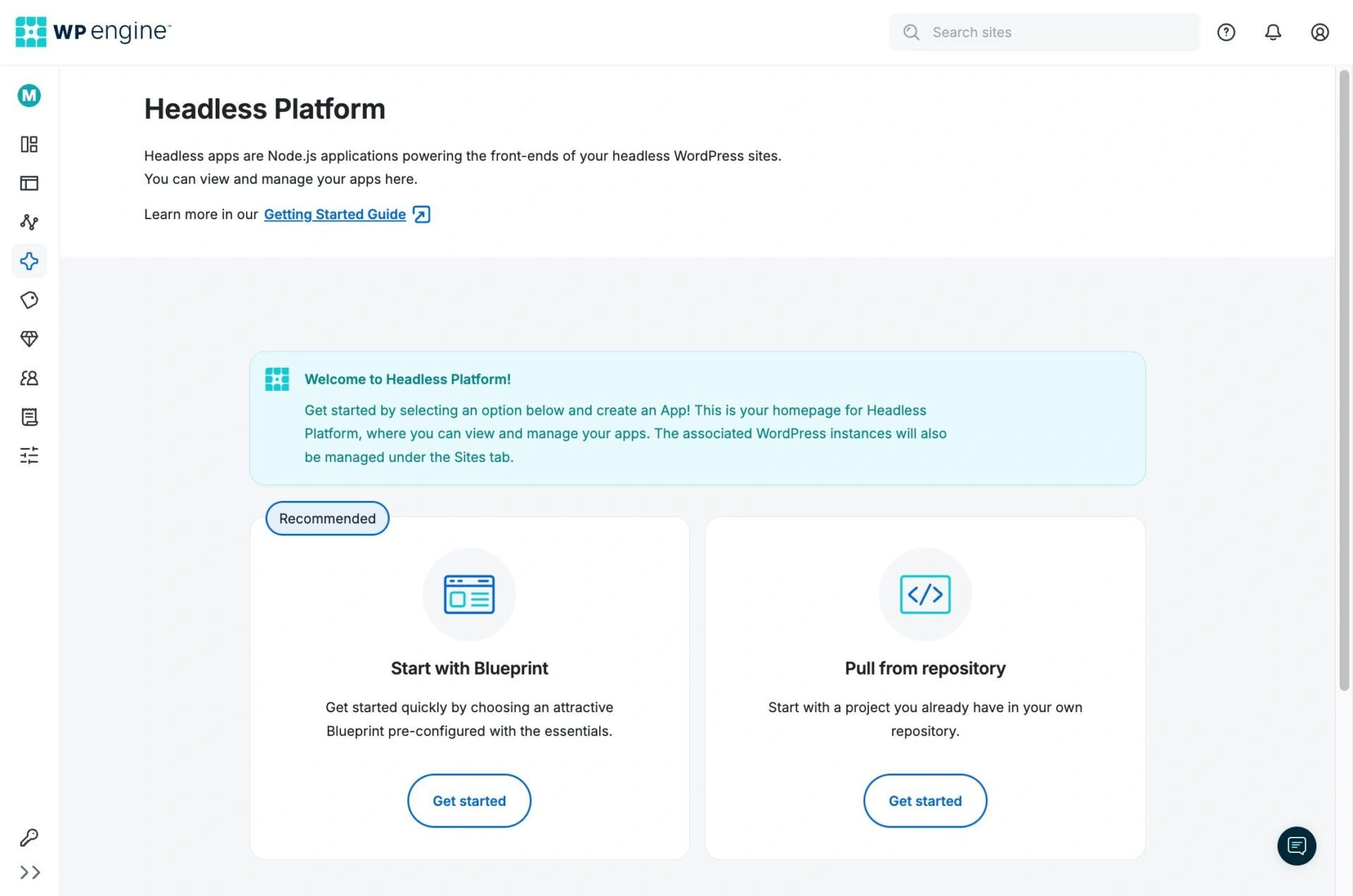Click Get started under Start with Blueprint
Image resolution: width=1353 pixels, height=896 pixels.
[469, 801]
